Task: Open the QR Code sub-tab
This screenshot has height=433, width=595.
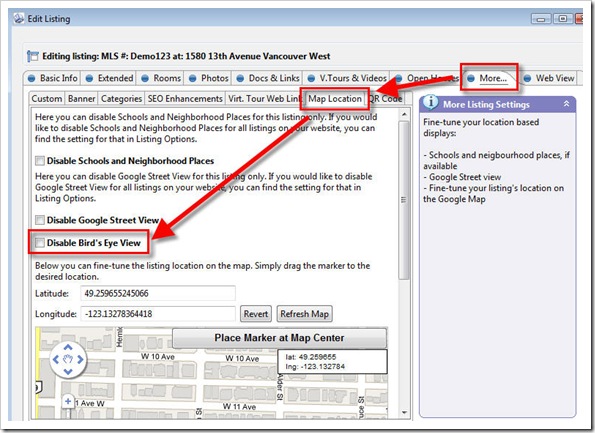Action: point(385,99)
